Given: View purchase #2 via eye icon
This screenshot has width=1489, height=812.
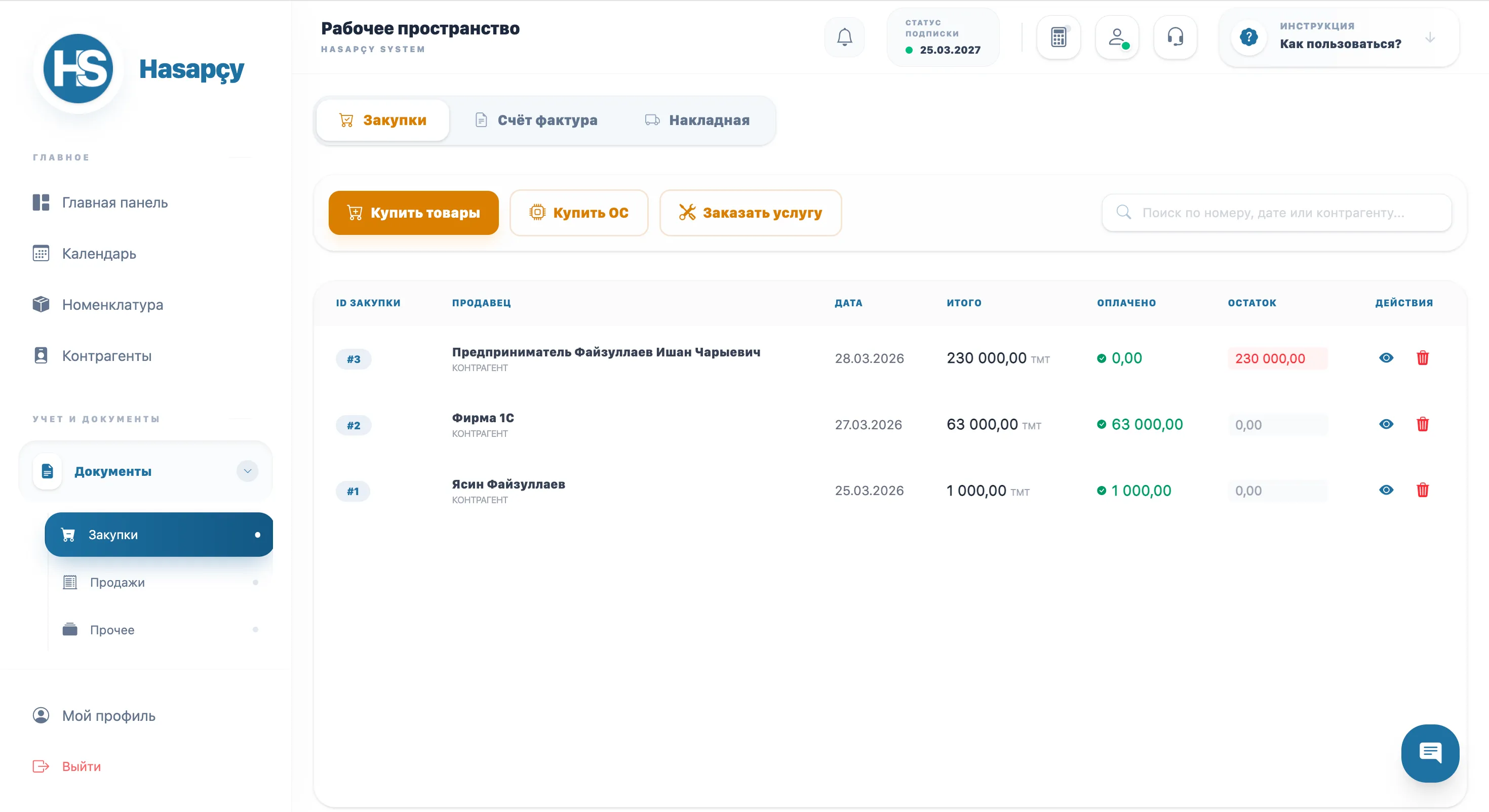Looking at the screenshot, I should coord(1386,424).
